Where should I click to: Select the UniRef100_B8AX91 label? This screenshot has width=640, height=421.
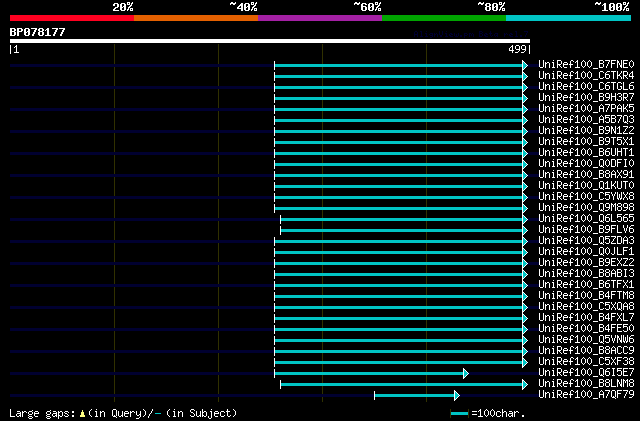(586, 175)
